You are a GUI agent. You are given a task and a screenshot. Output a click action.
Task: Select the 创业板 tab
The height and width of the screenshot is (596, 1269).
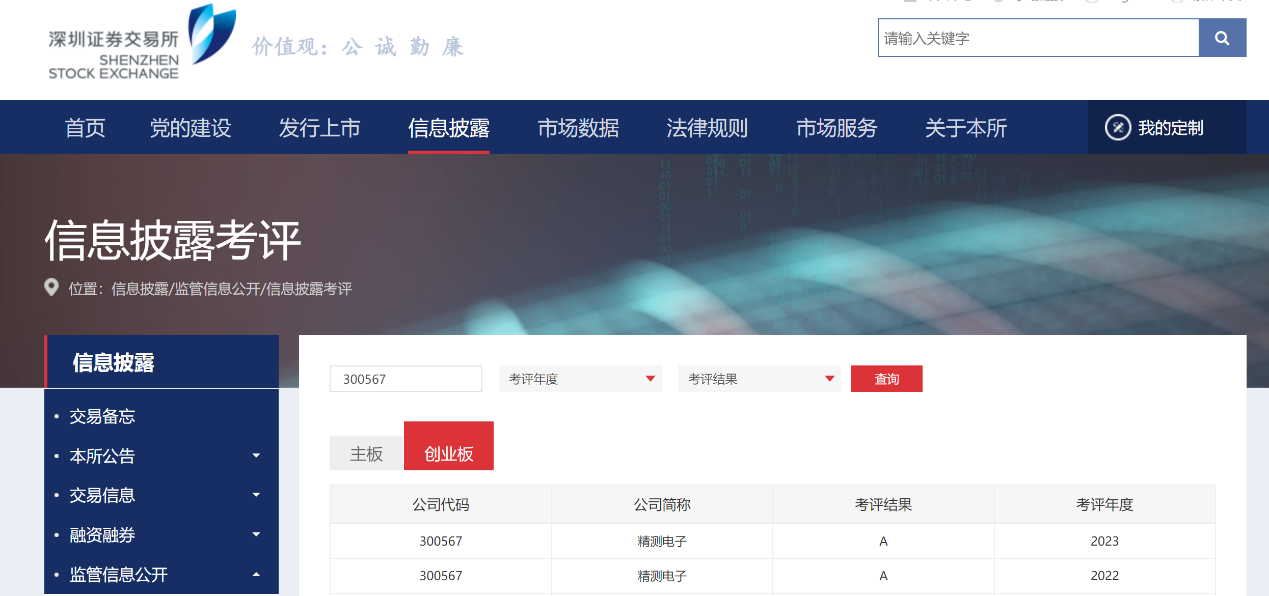[x=448, y=446]
